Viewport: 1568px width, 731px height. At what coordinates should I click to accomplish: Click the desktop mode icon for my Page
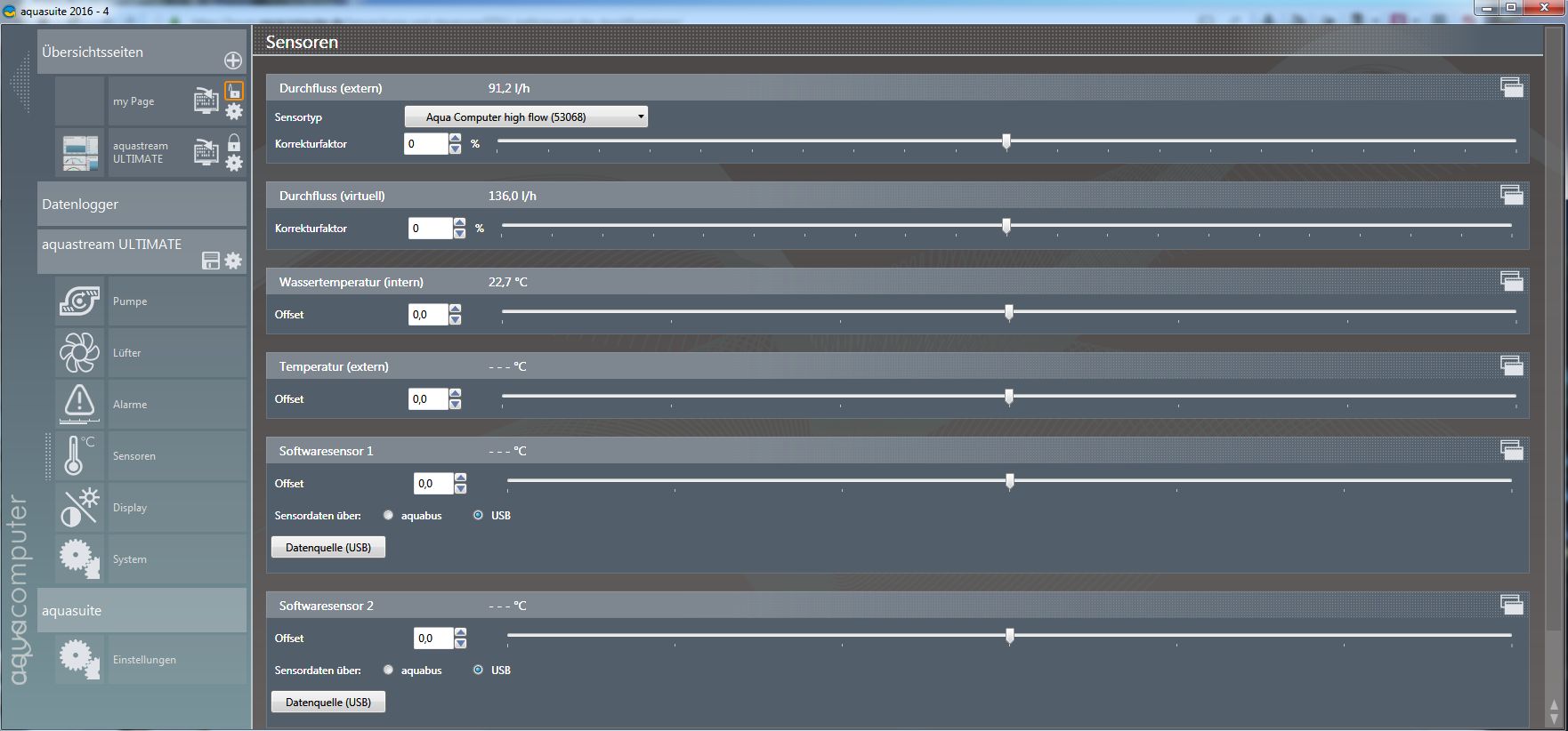point(206,100)
